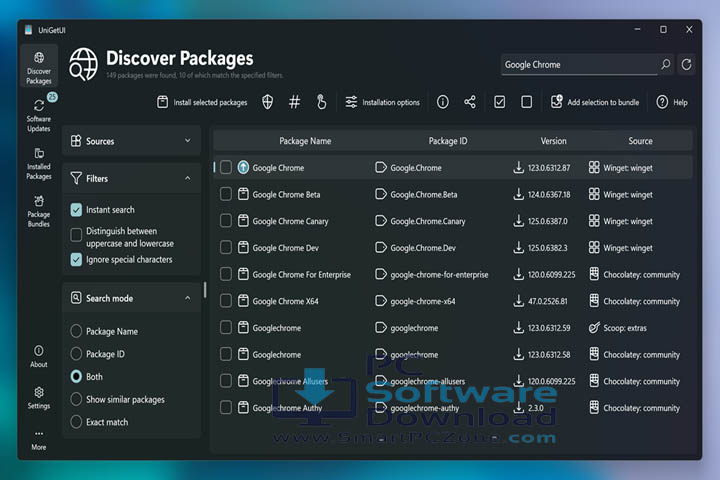The width and height of the screenshot is (720, 480).
Task: Click Chocolatey icon in Google Chrome X64 row
Action: (594, 301)
